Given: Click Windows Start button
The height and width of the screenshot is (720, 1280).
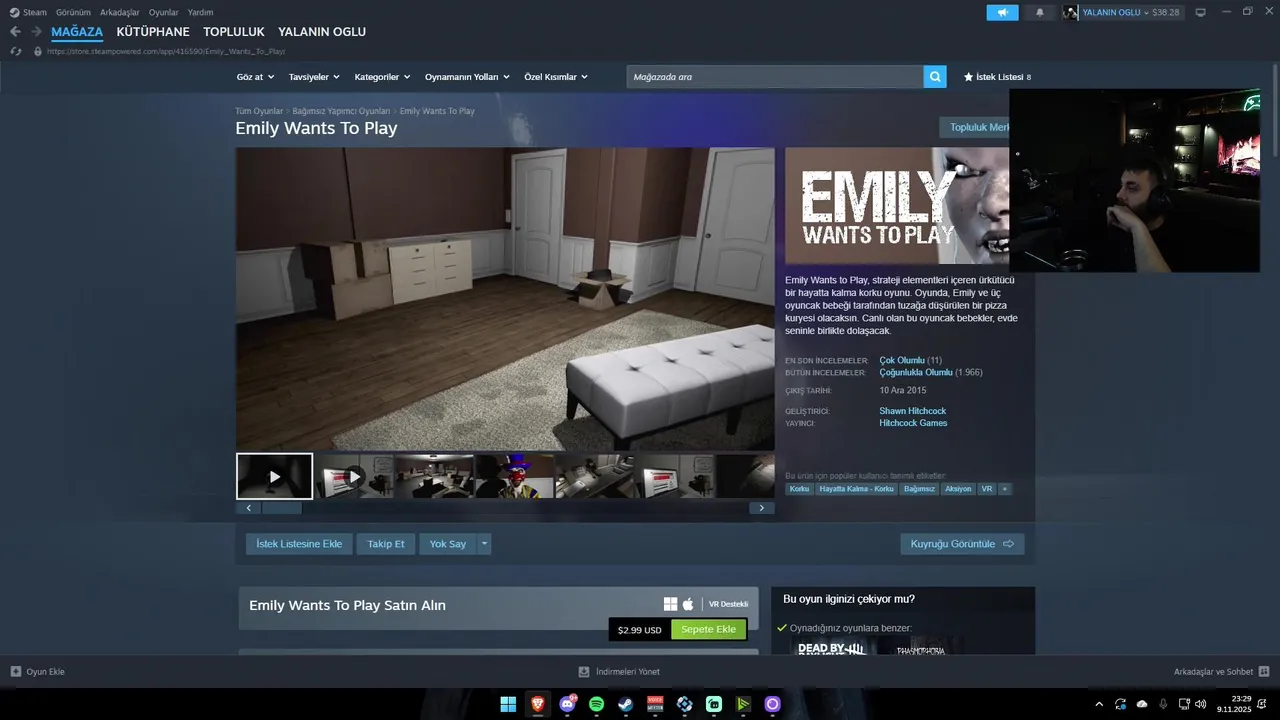Looking at the screenshot, I should [508, 704].
